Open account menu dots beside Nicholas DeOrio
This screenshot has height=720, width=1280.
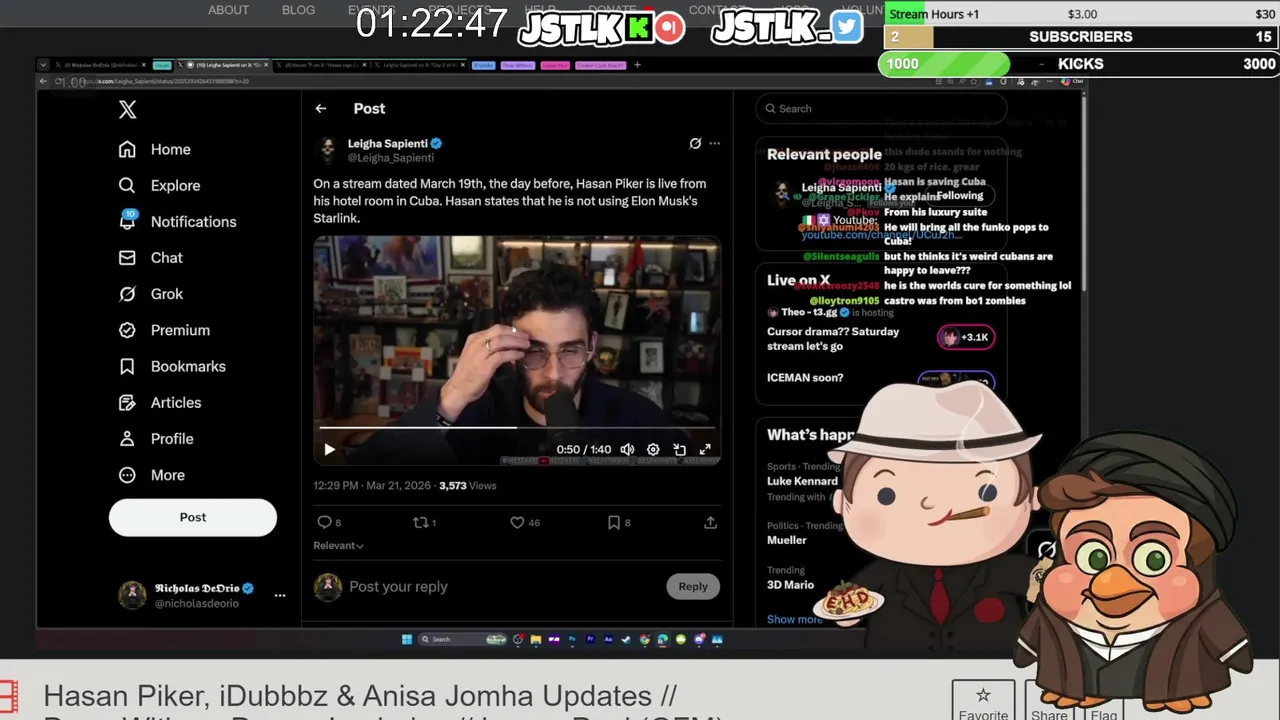[x=280, y=595]
